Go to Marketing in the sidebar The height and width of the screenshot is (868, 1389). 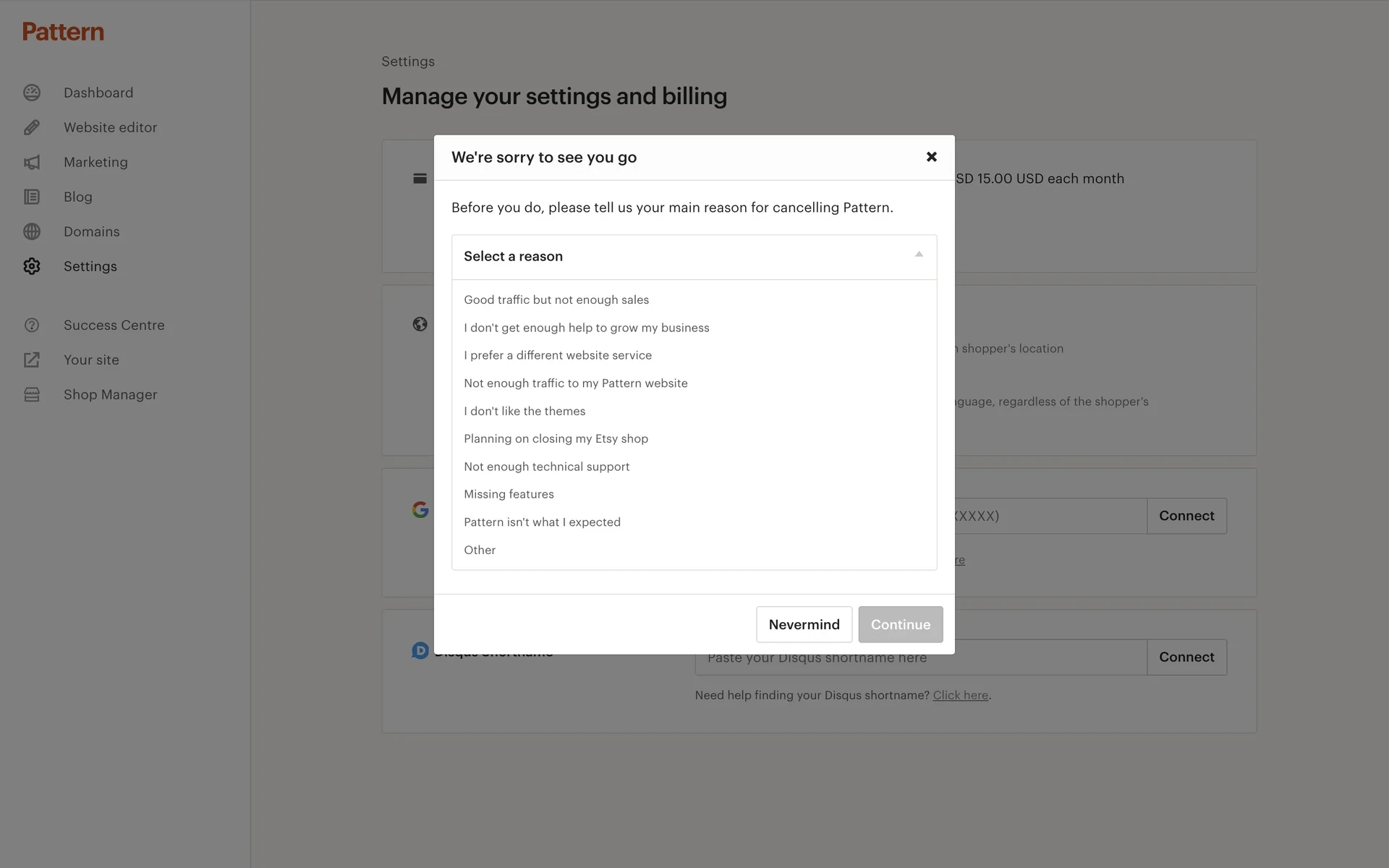[x=95, y=162]
